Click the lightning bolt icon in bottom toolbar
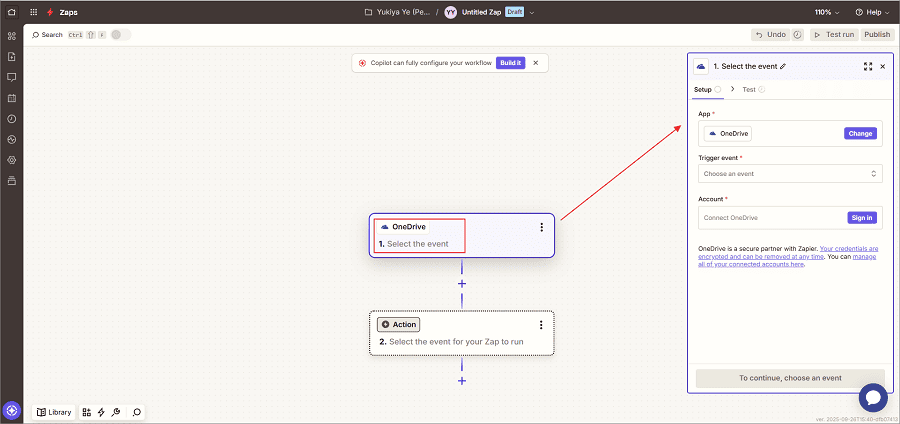 [101, 412]
